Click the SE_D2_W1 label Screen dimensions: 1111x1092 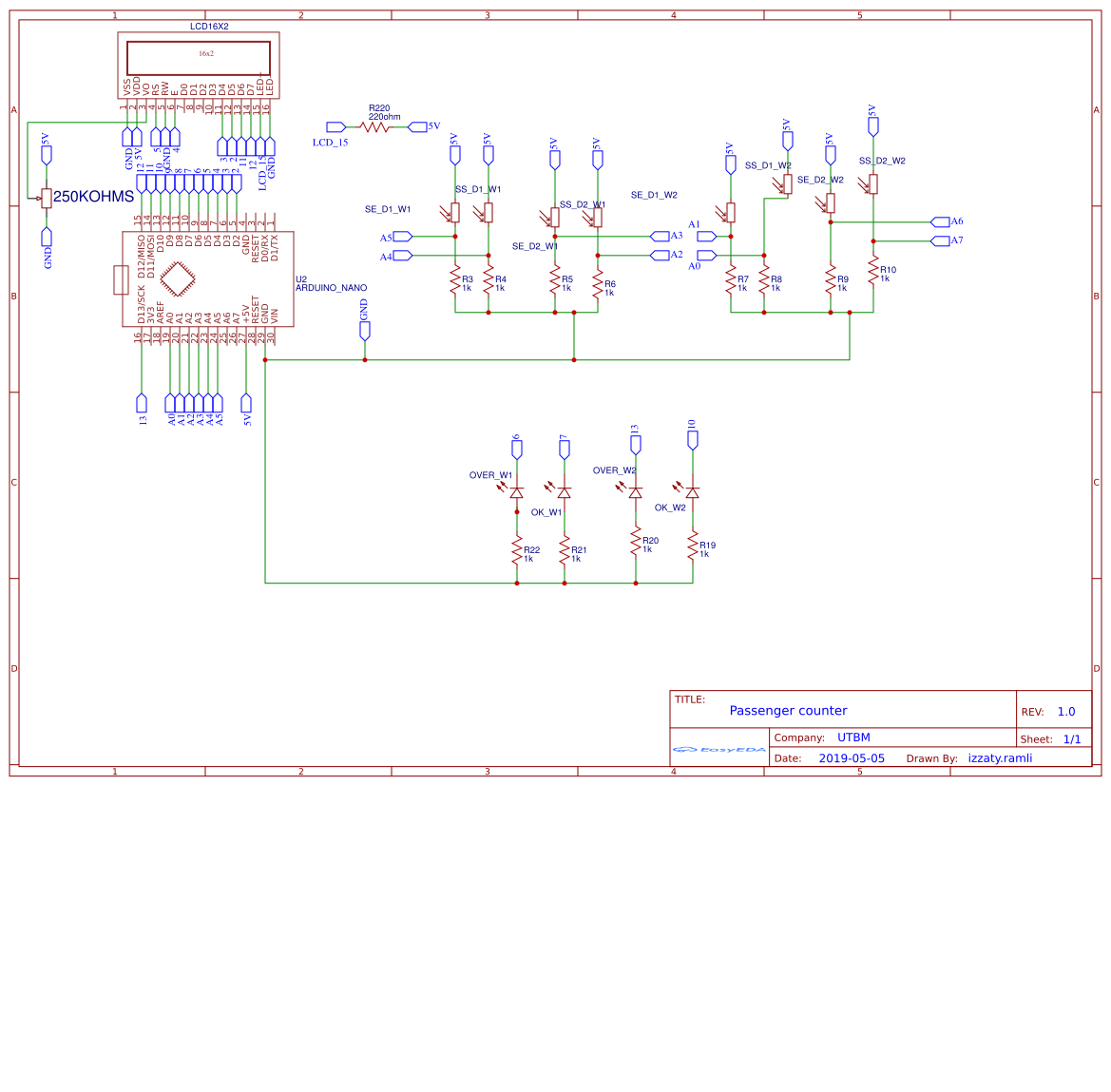535,246
